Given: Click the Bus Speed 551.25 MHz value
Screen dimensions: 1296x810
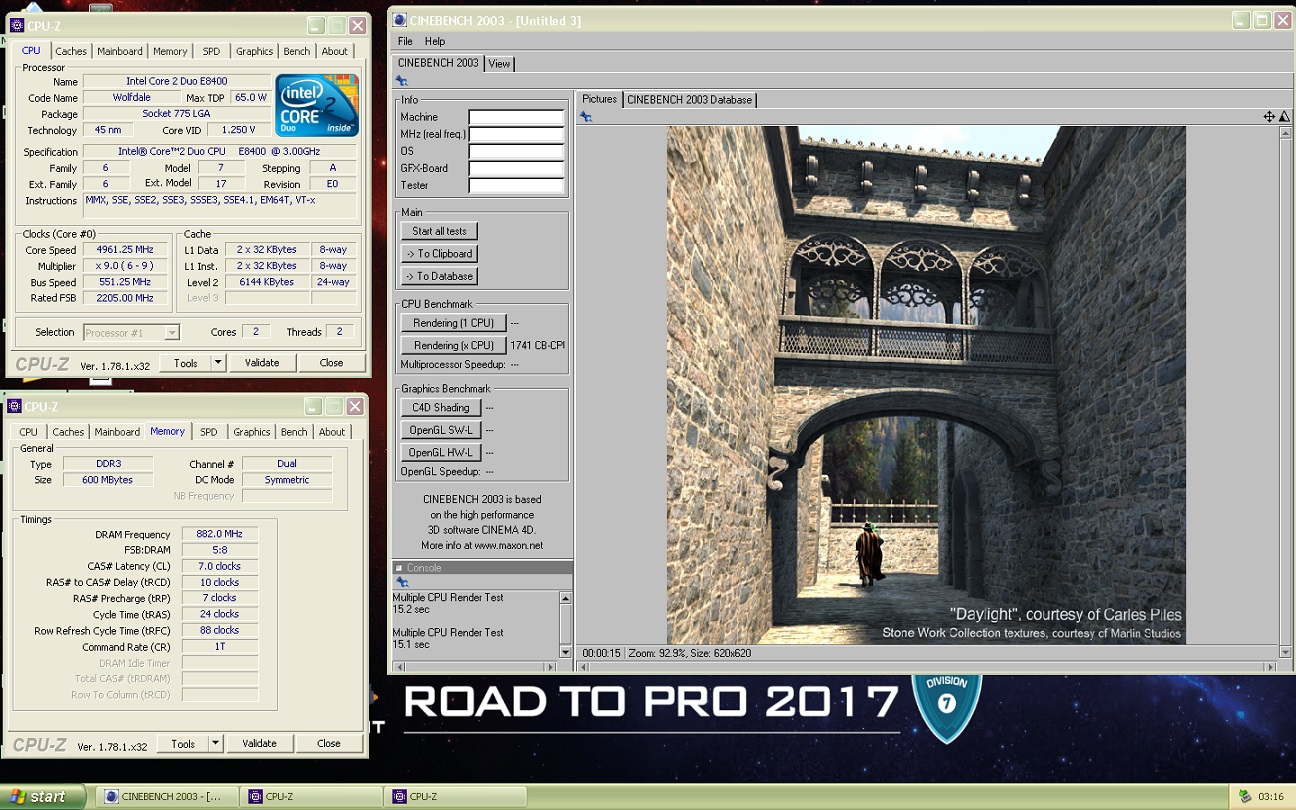Looking at the screenshot, I should pos(127,282).
